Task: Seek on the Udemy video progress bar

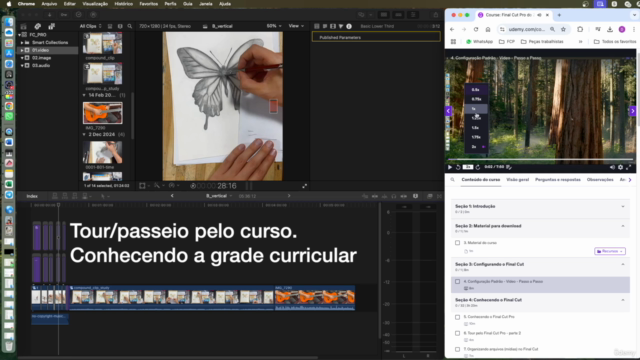Action: 540,160
